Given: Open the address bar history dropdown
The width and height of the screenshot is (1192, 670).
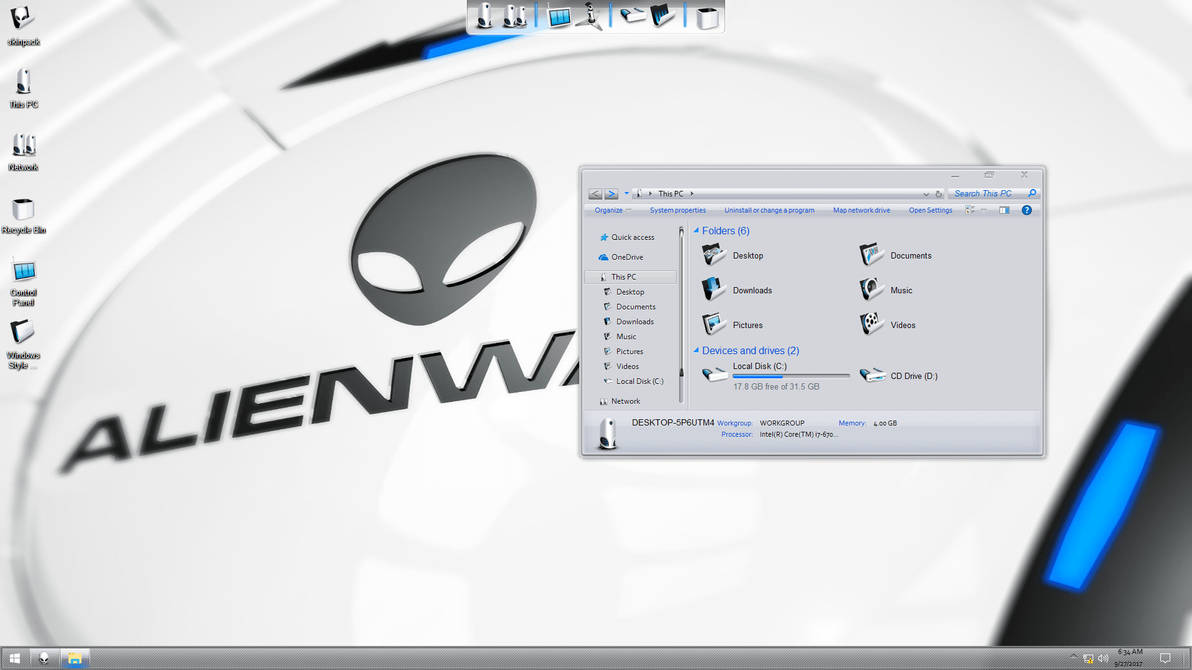Looking at the screenshot, I should click(x=926, y=194).
